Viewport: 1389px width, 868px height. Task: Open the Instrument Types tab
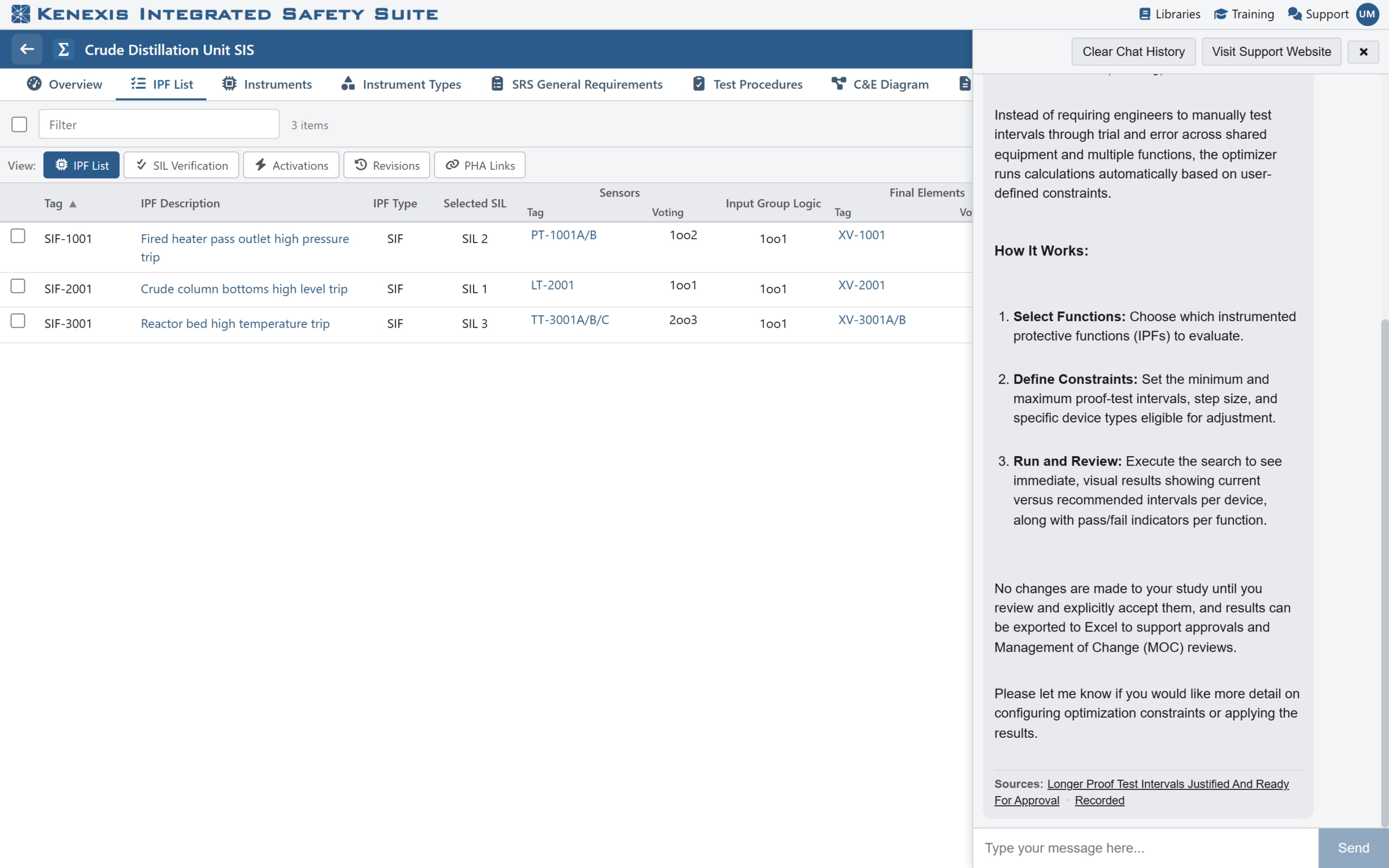(400, 84)
